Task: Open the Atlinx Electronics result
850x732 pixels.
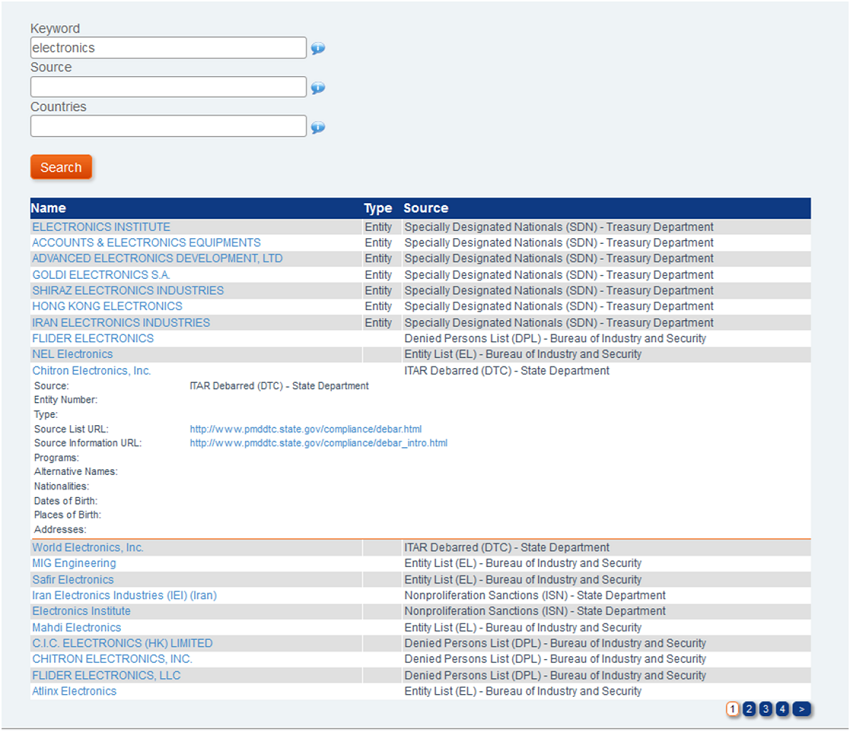Action: pos(74,691)
